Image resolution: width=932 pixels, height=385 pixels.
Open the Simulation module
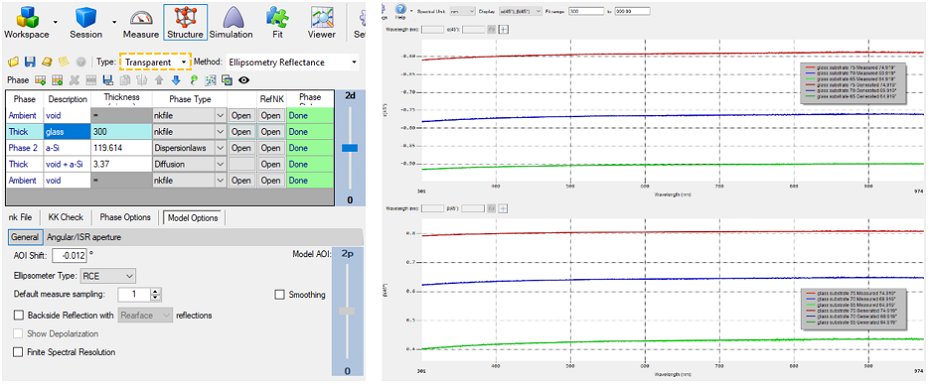[231, 21]
